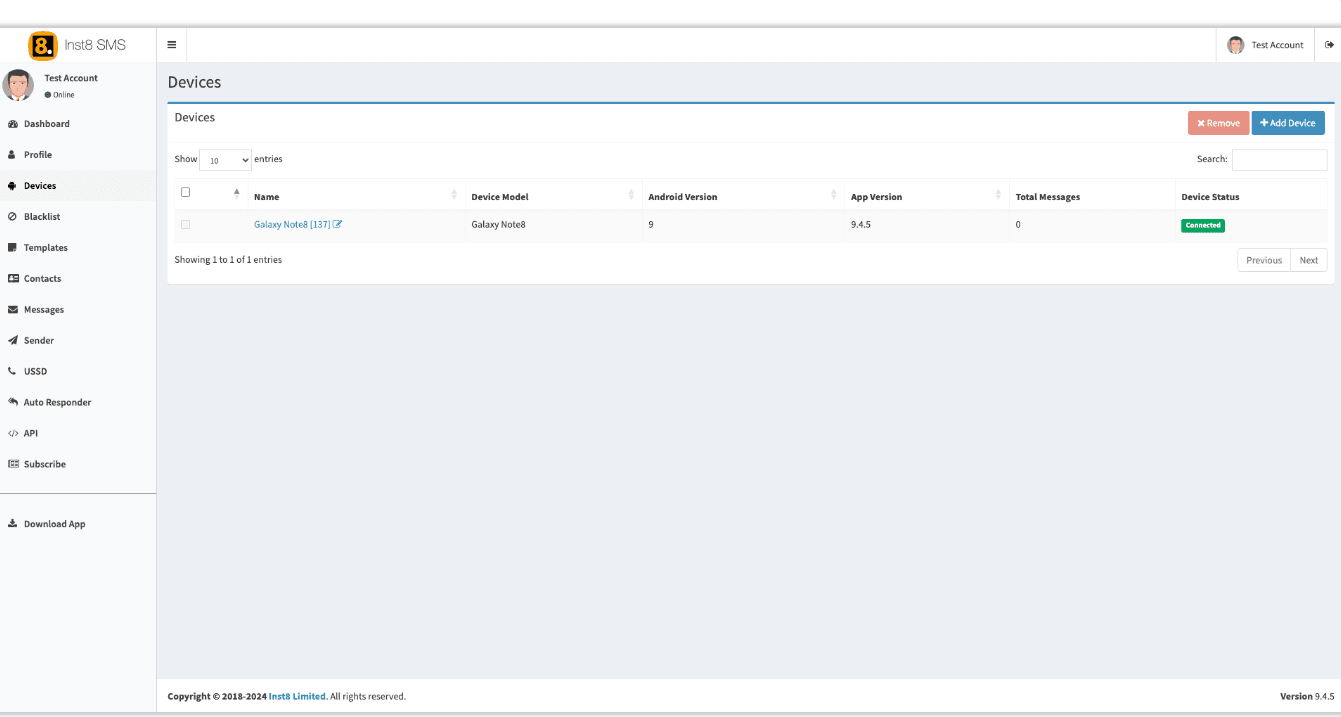The width and height of the screenshot is (1341, 717).
Task: Open the Show entries dropdown
Action: [x=226, y=160]
